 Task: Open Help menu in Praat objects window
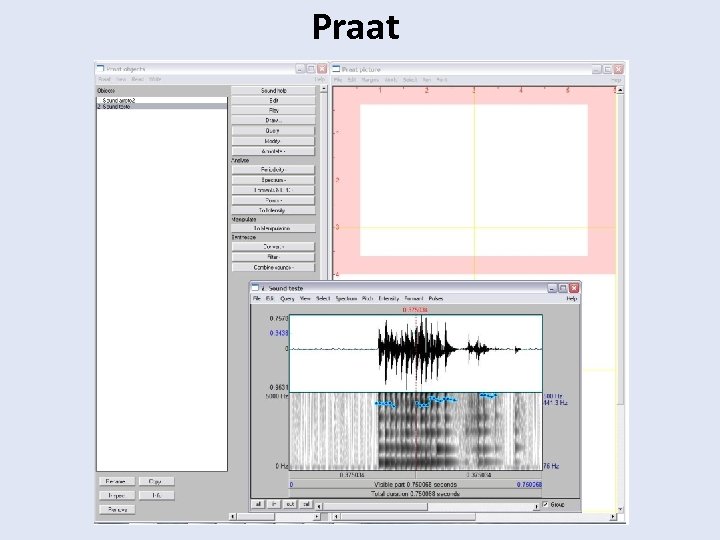tap(320, 79)
